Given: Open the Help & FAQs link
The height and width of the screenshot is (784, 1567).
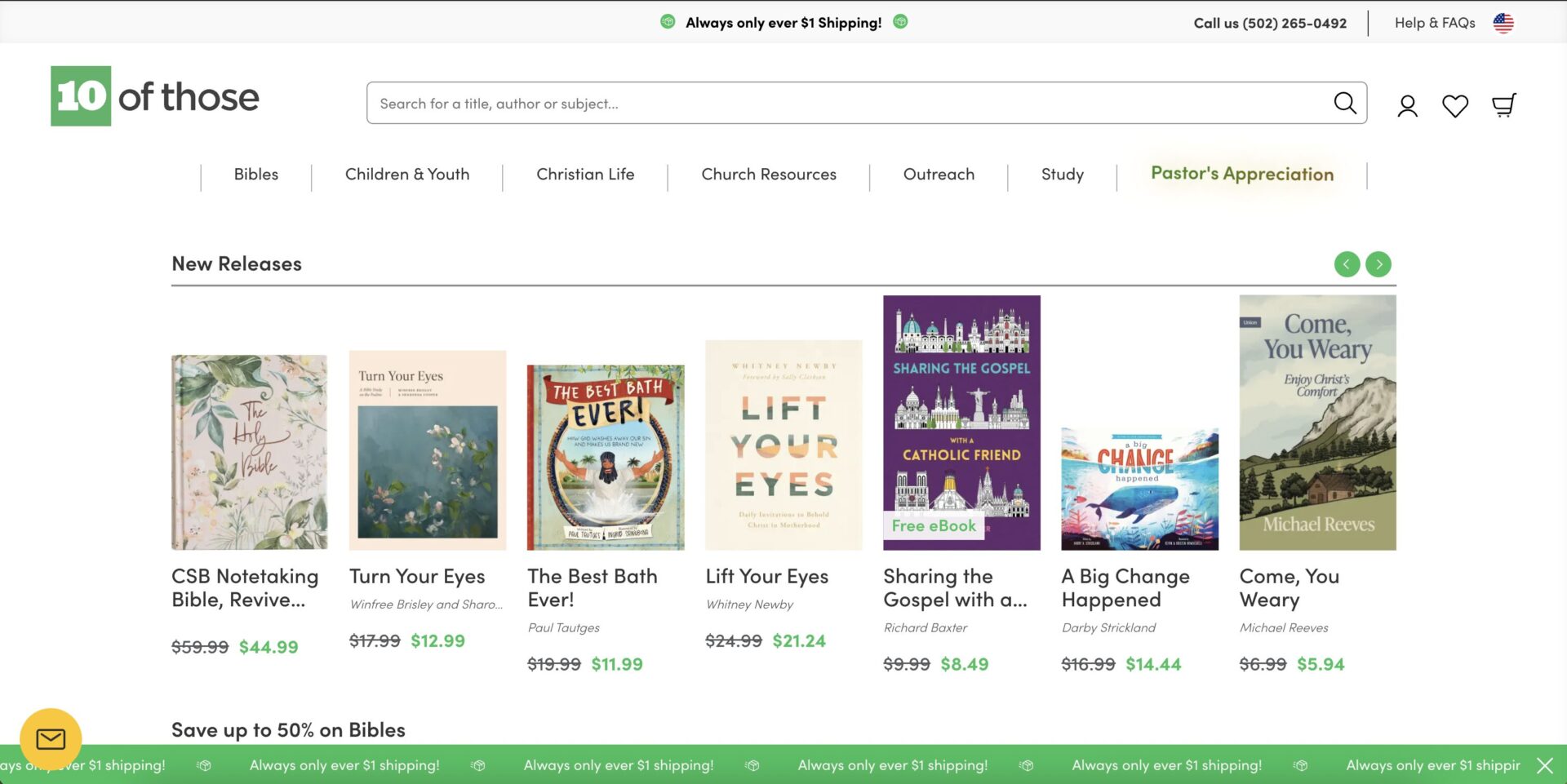Looking at the screenshot, I should pos(1434,23).
